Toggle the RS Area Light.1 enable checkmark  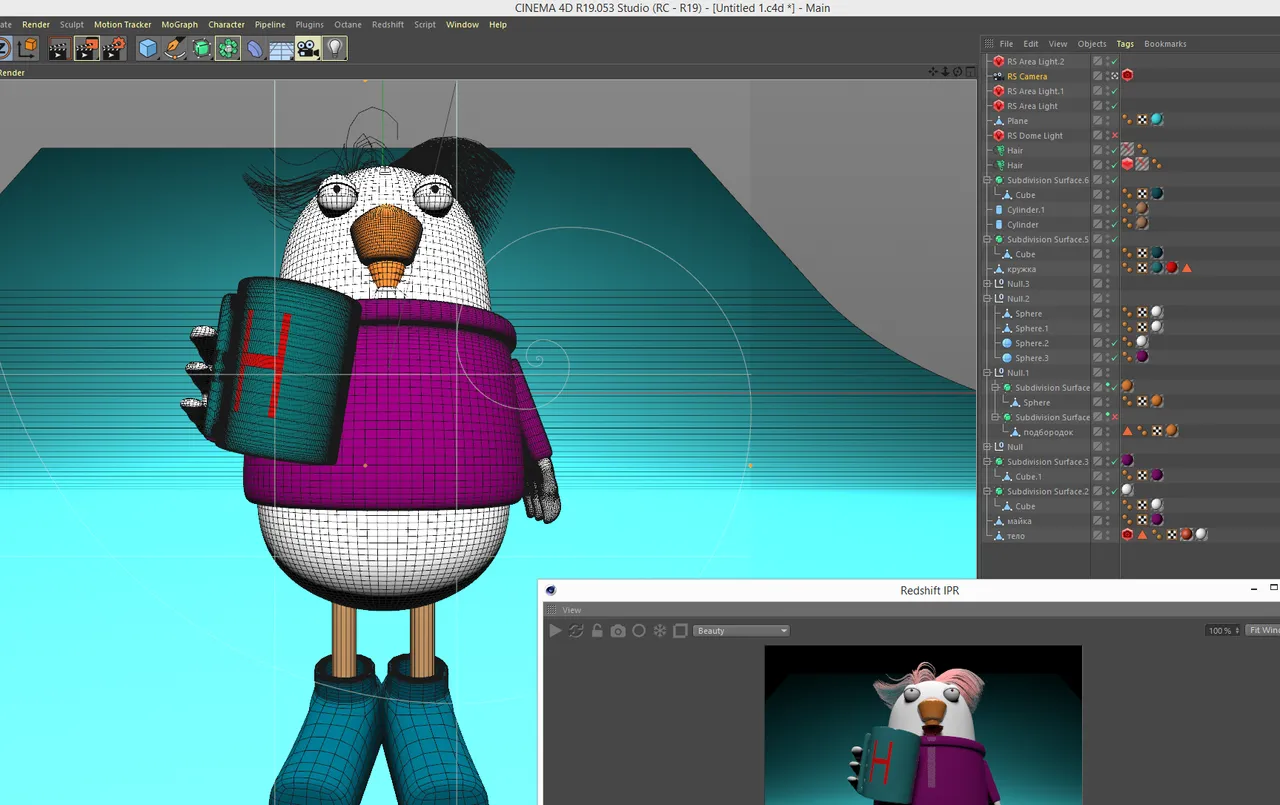pyautogui.click(x=1114, y=91)
